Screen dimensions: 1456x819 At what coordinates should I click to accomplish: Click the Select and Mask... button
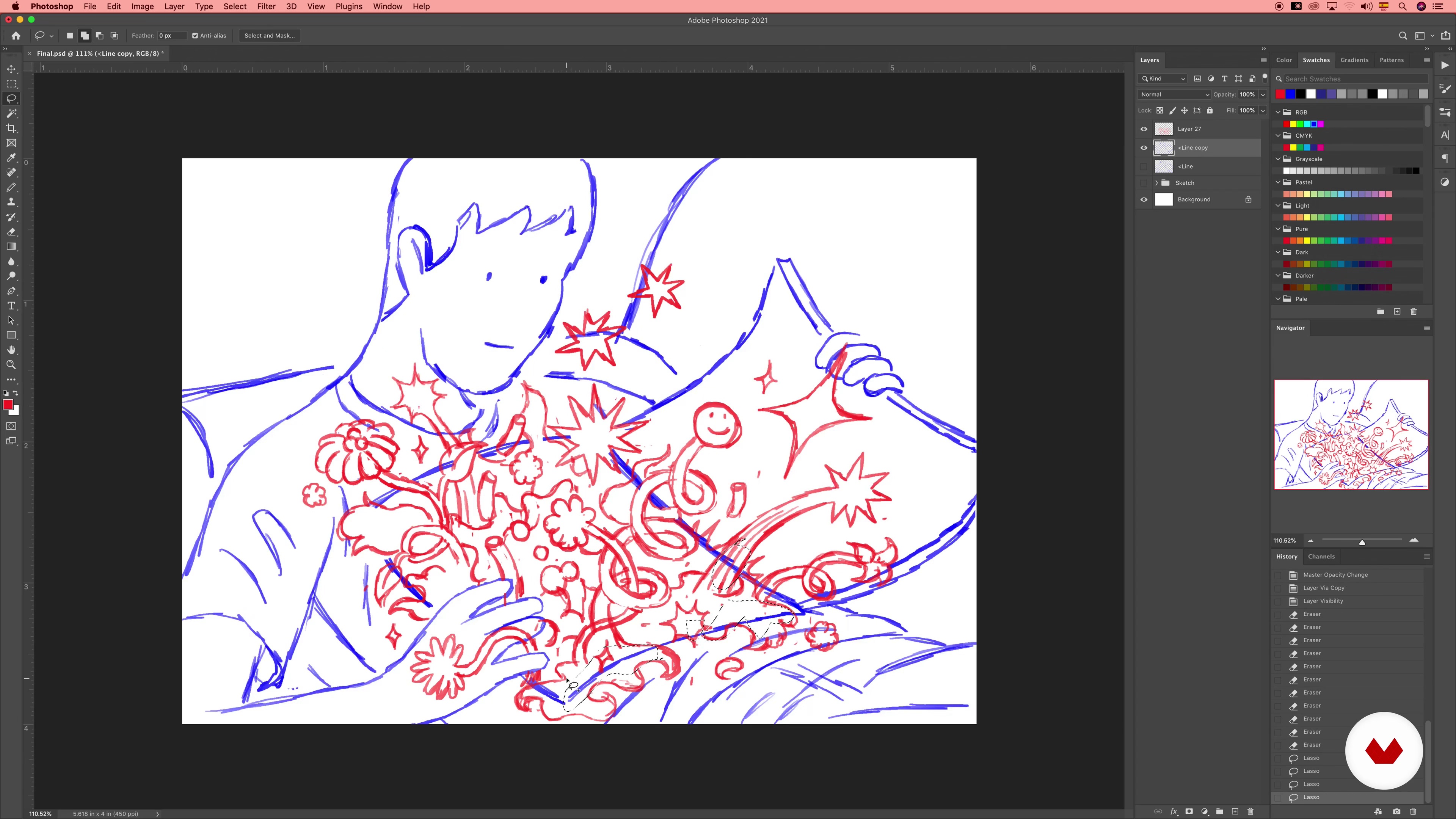(270, 36)
